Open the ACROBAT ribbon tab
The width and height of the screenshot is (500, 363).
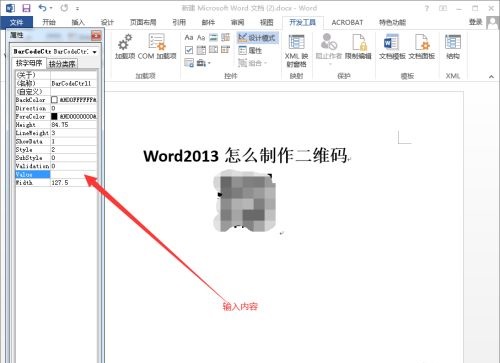347,22
